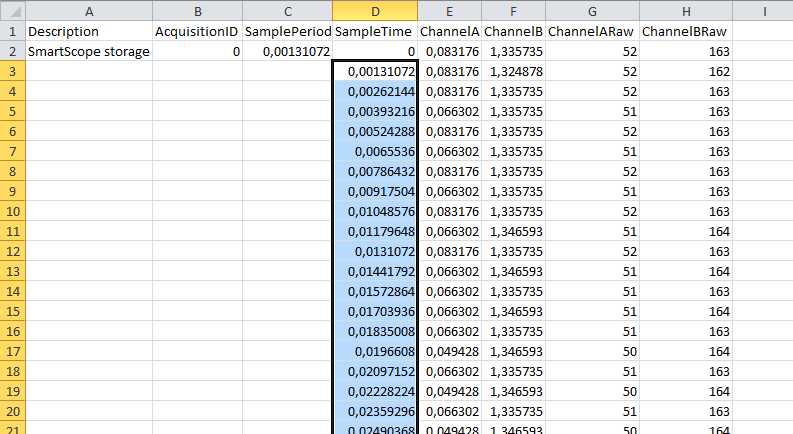This screenshot has height=434, width=793.
Task: Select the column A header
Action: pyautogui.click(x=89, y=11)
